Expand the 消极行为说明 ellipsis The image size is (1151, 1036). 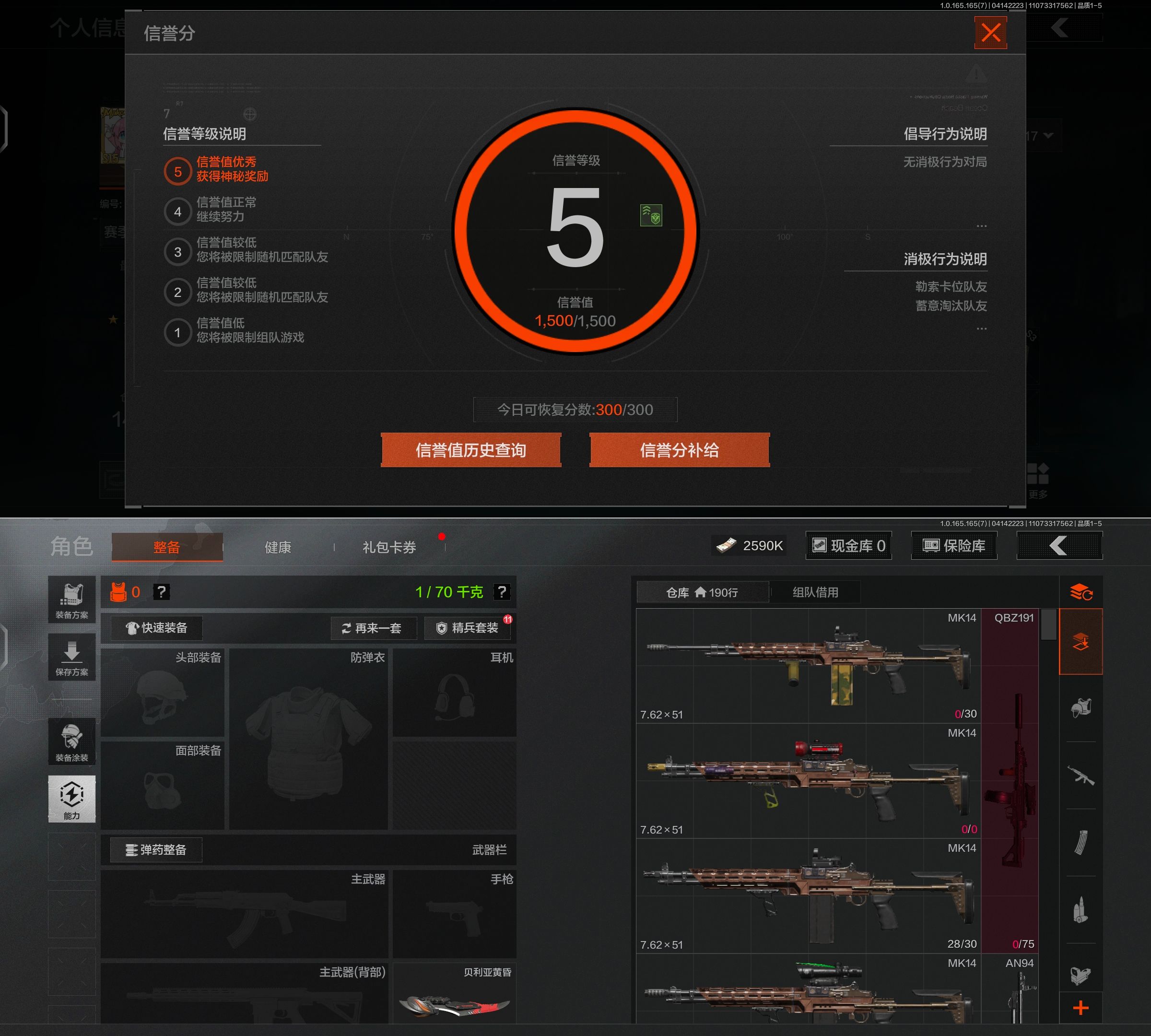point(981,329)
